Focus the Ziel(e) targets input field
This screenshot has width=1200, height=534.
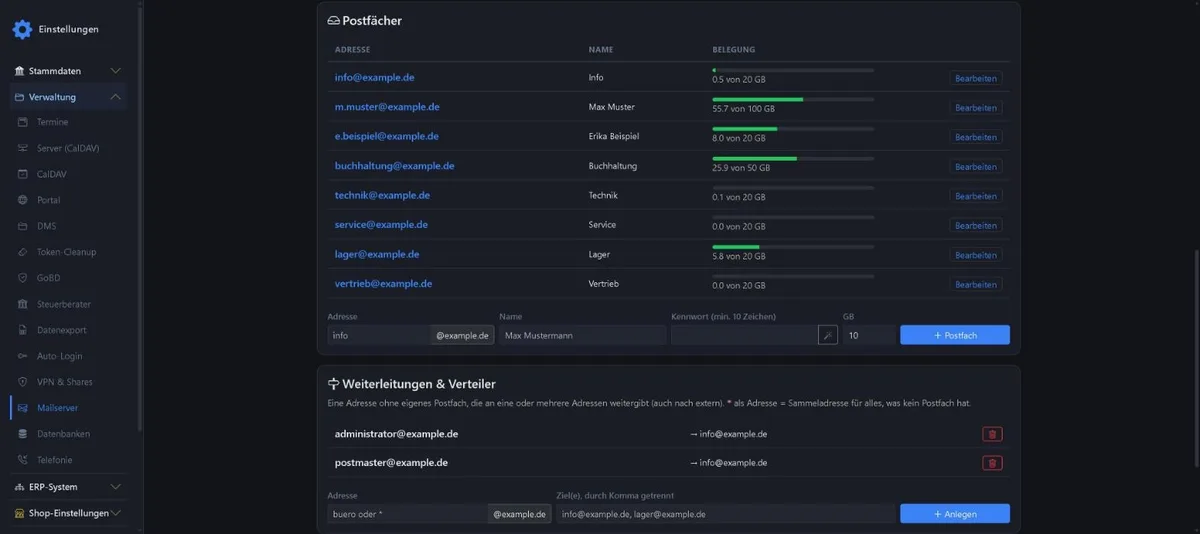[x=725, y=513]
